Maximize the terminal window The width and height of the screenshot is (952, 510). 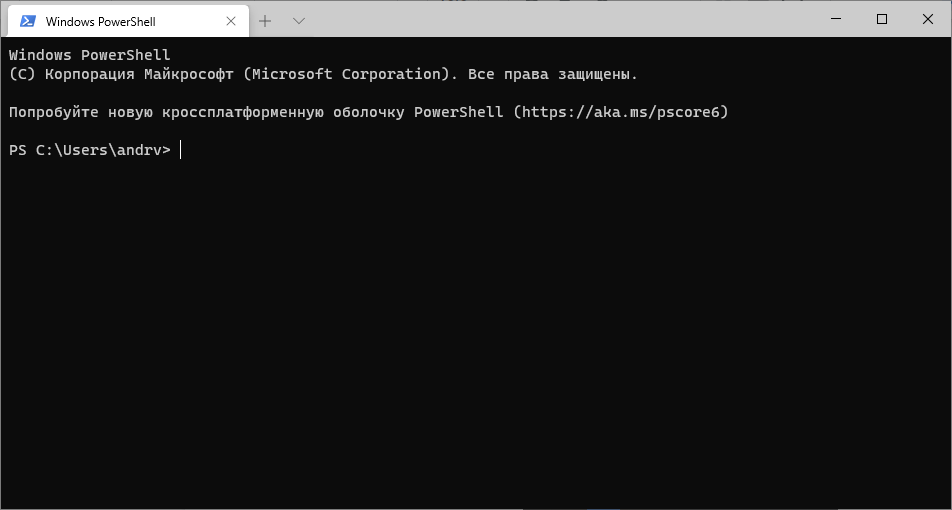coord(881,19)
